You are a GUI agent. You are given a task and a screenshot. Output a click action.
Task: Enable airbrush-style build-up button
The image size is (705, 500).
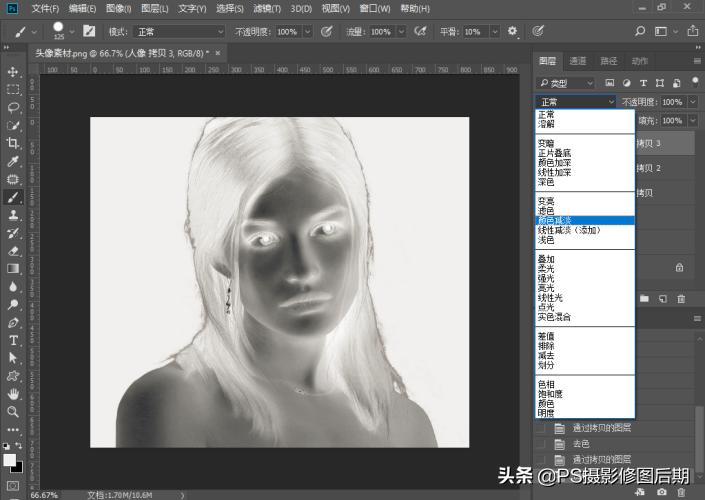(420, 31)
